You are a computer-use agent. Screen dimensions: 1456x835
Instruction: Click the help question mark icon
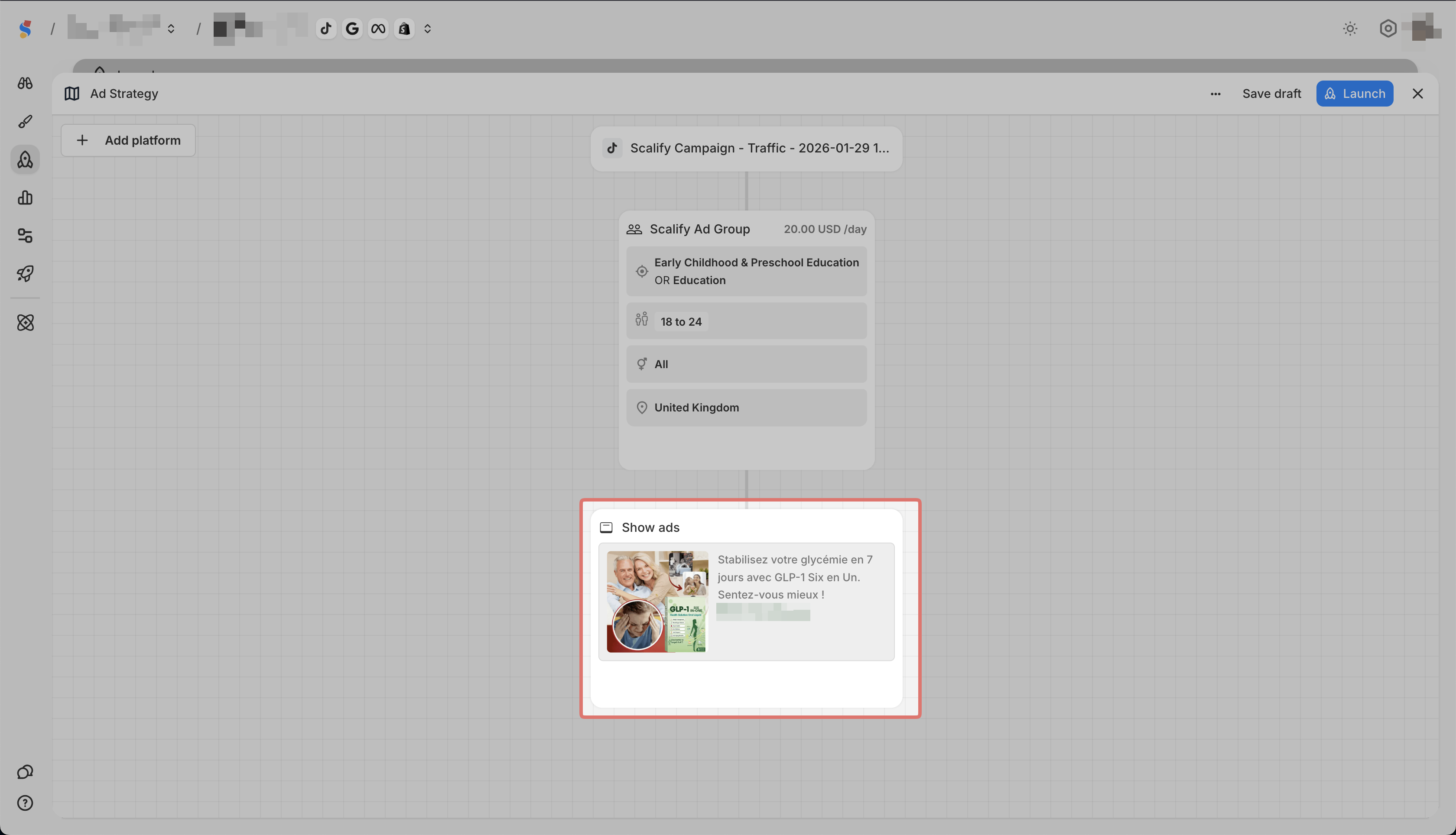tap(25, 803)
